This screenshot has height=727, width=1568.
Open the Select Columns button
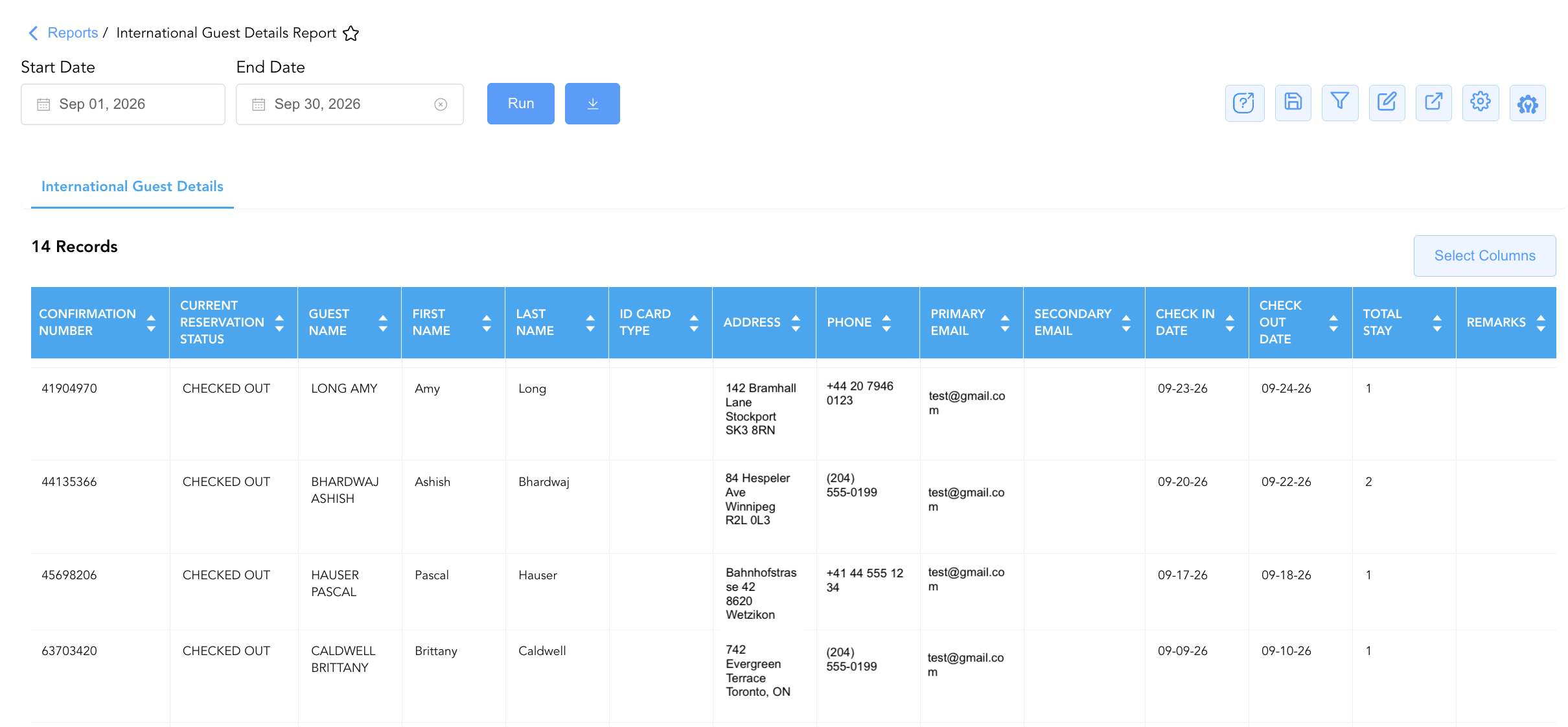coord(1484,256)
